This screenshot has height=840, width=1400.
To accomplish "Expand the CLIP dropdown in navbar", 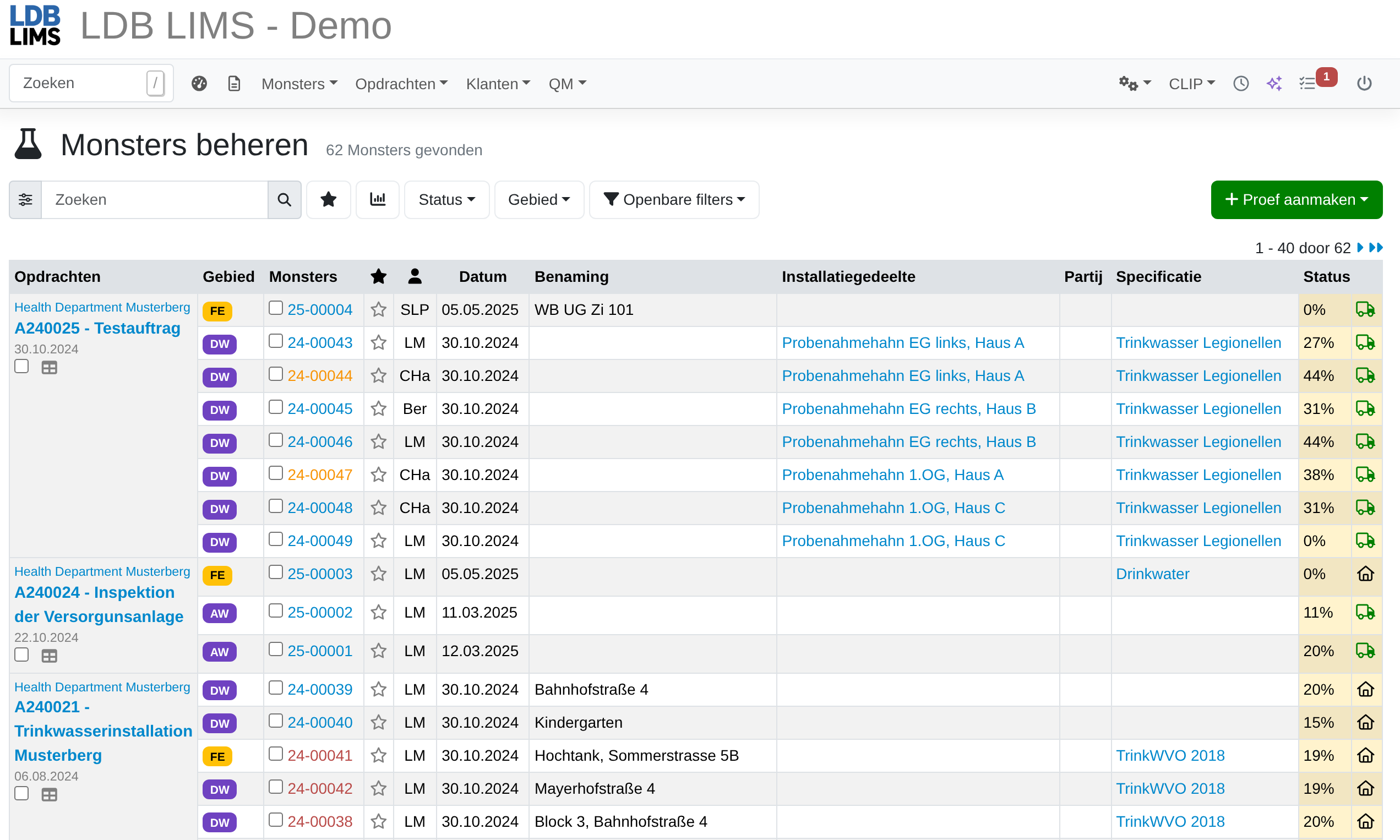I will point(1192,84).
